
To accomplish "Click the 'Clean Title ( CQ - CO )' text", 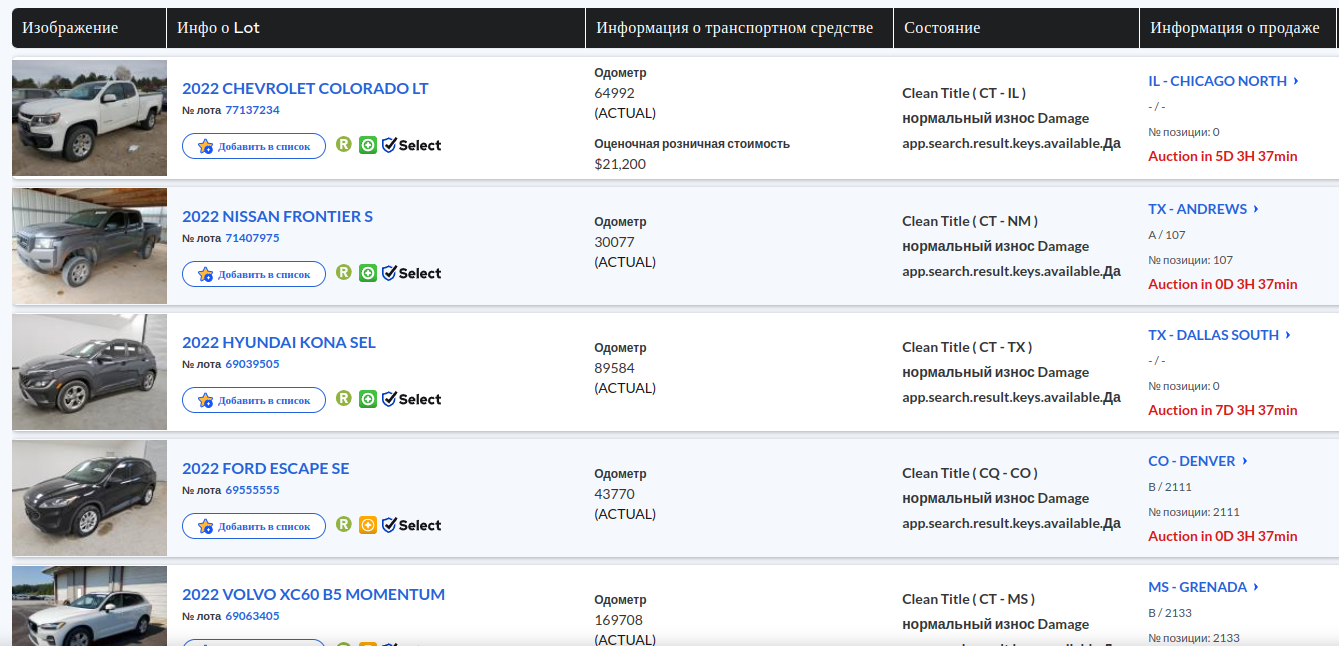I will pos(970,473).
